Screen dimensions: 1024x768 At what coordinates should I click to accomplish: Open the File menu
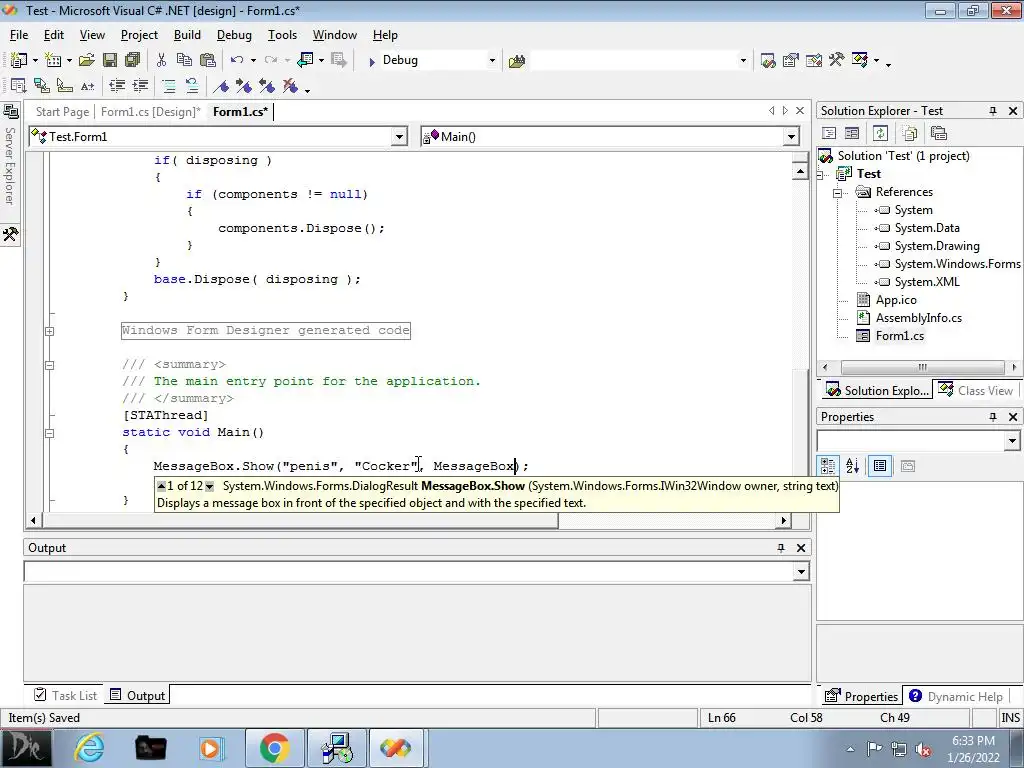coord(19,35)
